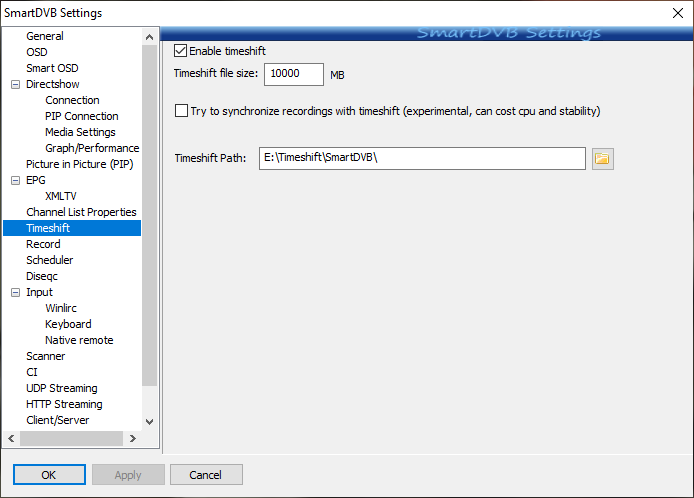This screenshot has width=694, height=498.
Task: Enable synchronize recordings with timeshift option
Action: point(181,111)
